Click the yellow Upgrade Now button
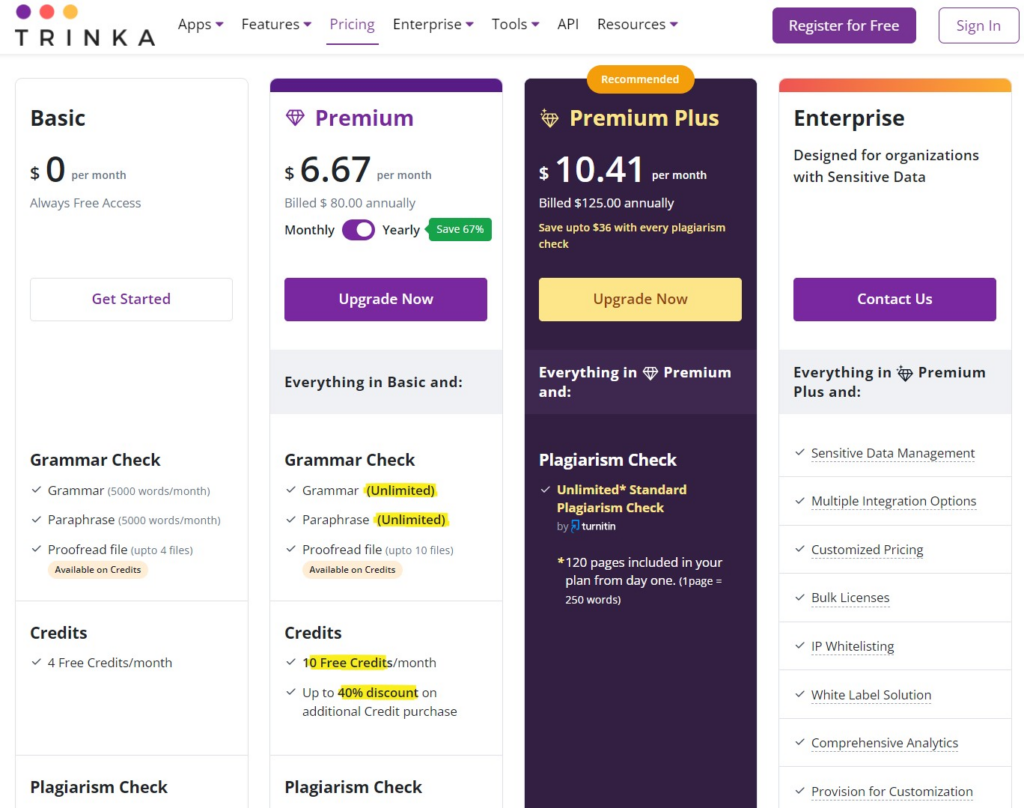Screen dimensions: 1024x808 [640, 299]
